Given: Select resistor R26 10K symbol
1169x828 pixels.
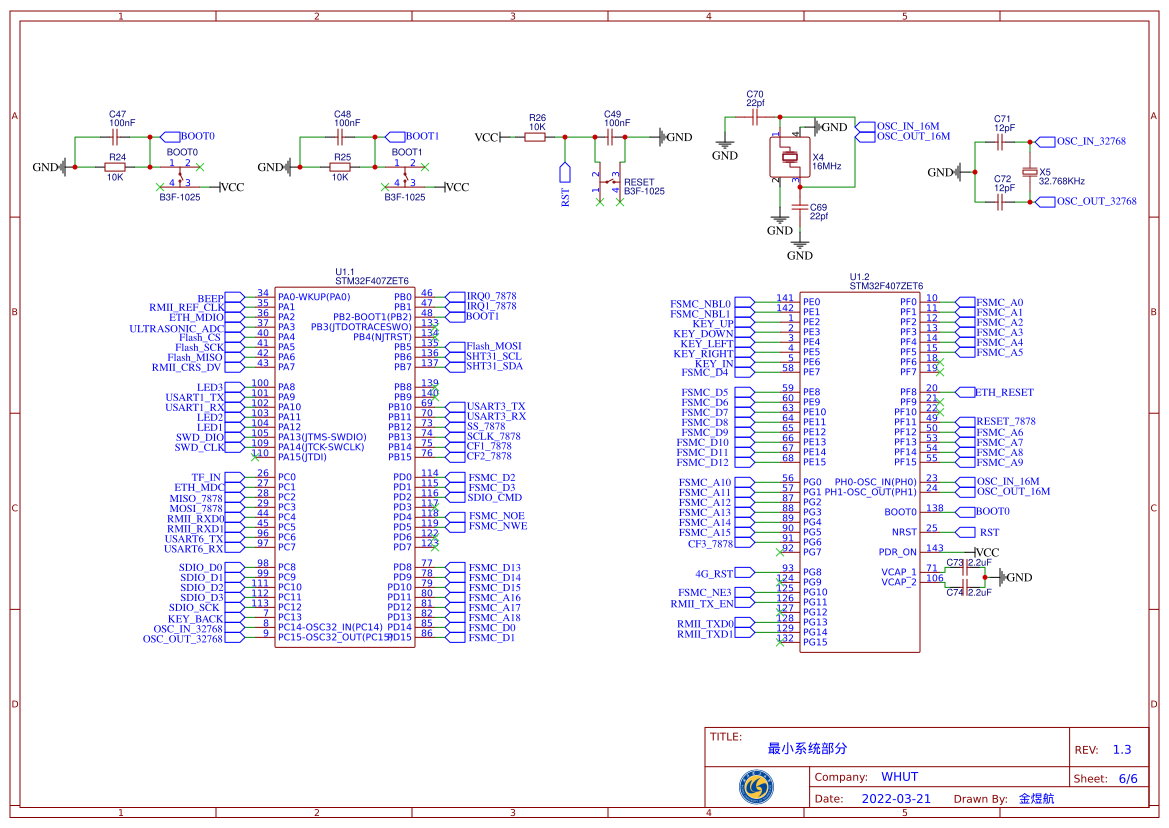Looking at the screenshot, I should point(535,137).
